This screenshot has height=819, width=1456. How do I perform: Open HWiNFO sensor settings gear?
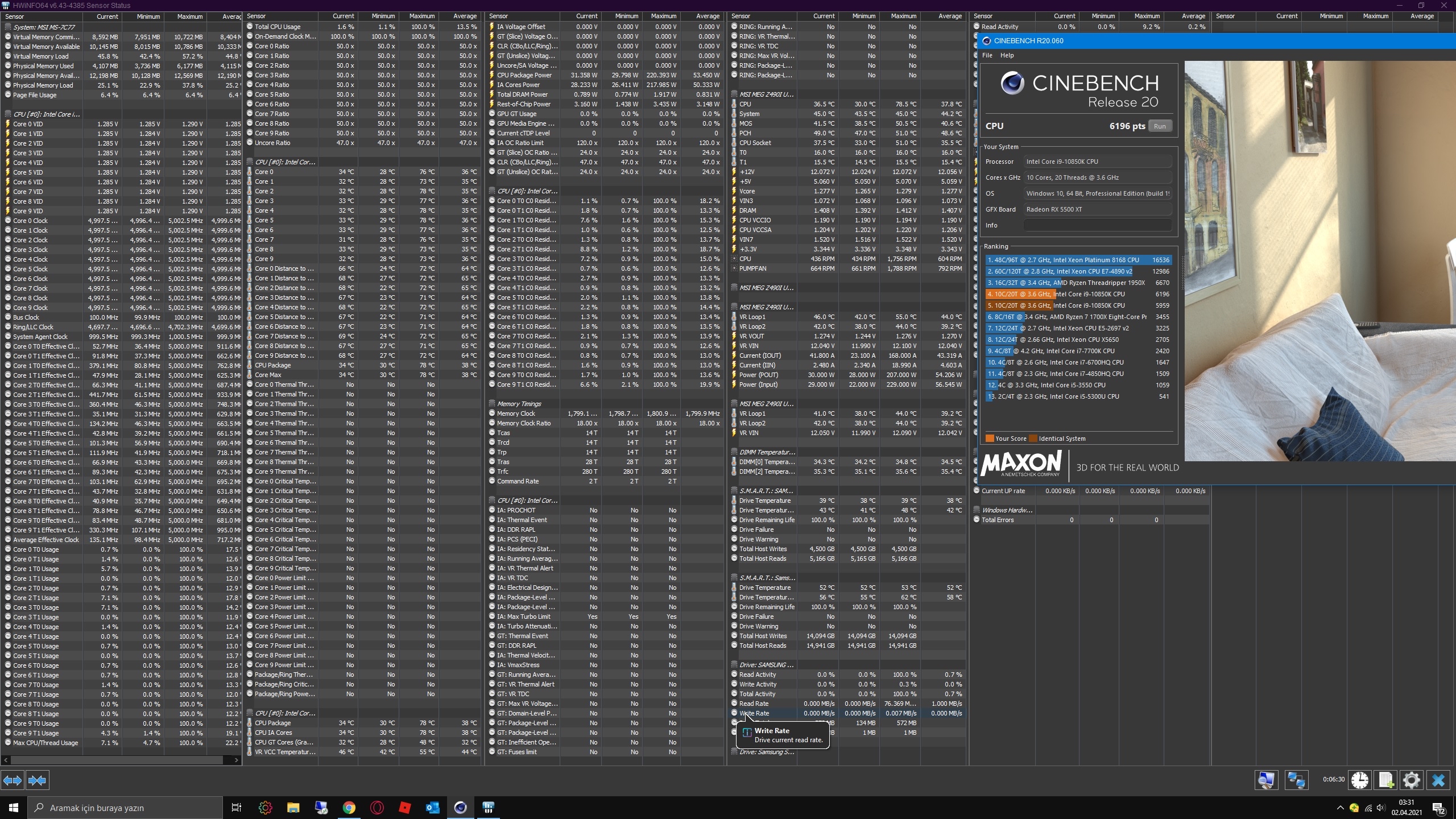pyautogui.click(x=1412, y=780)
